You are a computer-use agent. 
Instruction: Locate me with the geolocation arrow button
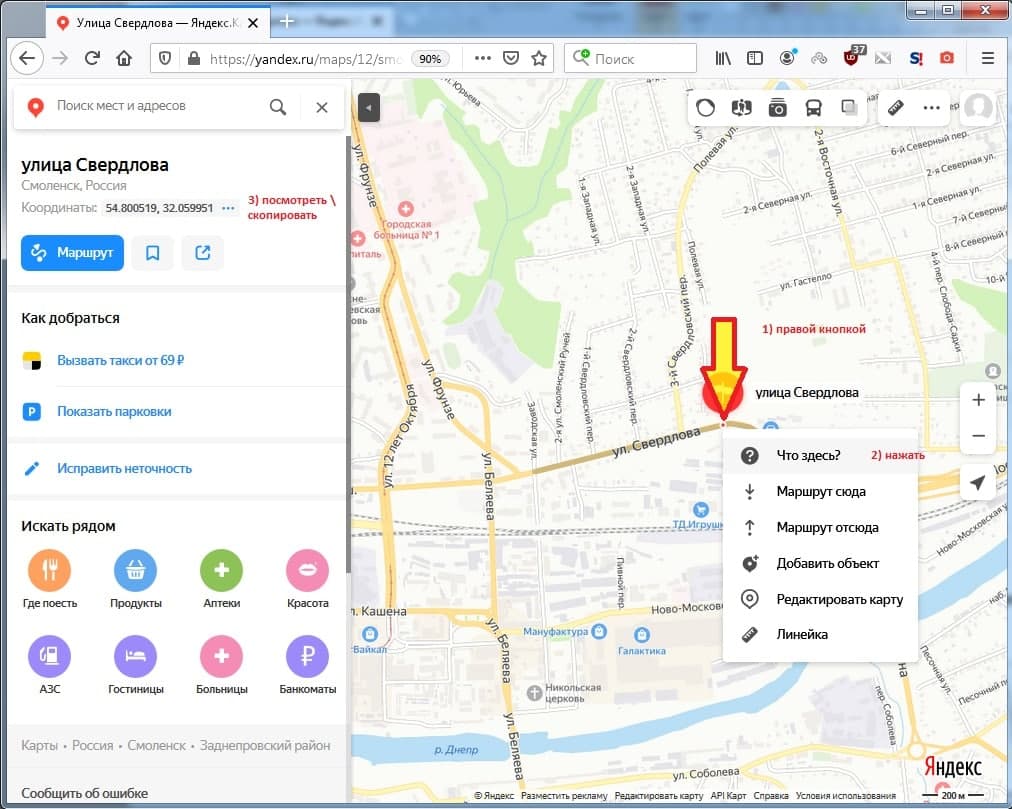pyautogui.click(x=978, y=482)
